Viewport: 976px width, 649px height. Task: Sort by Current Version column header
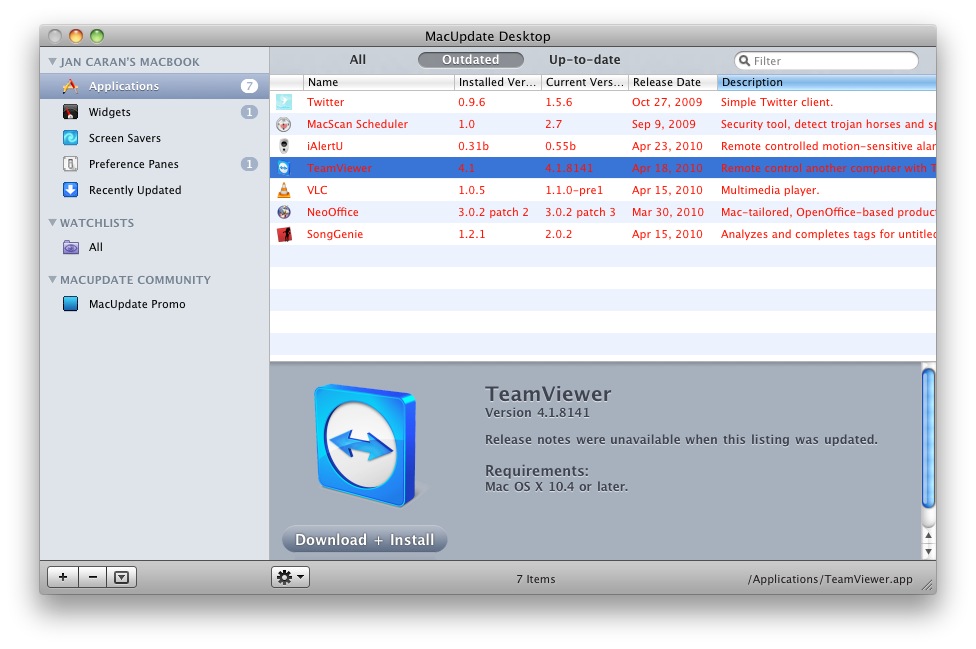pyautogui.click(x=585, y=82)
